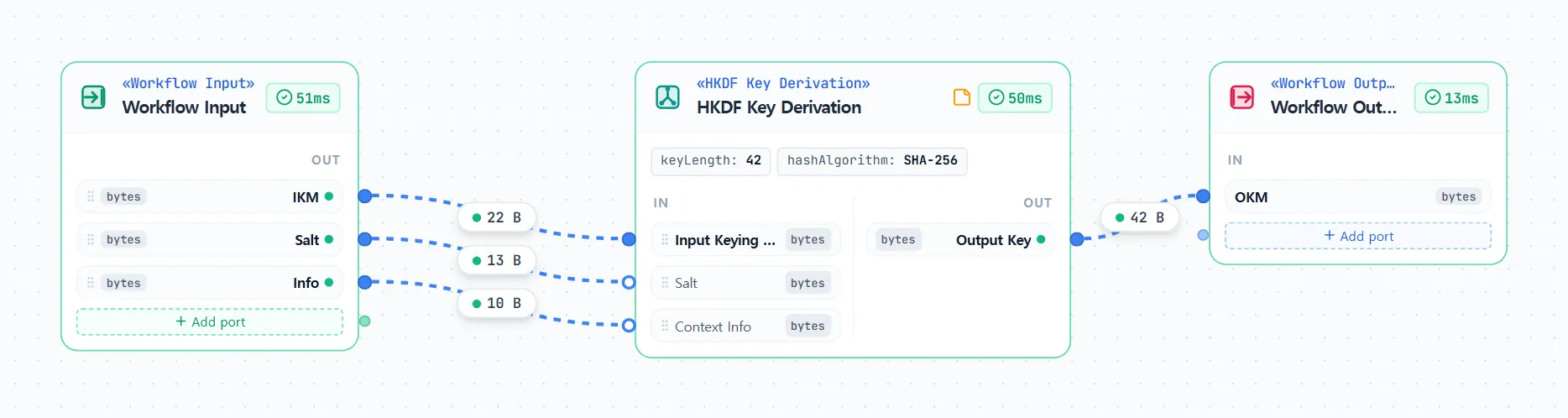Click the green add-port connector on Workflow Input
The height and width of the screenshot is (418, 1568).
pyautogui.click(x=364, y=321)
